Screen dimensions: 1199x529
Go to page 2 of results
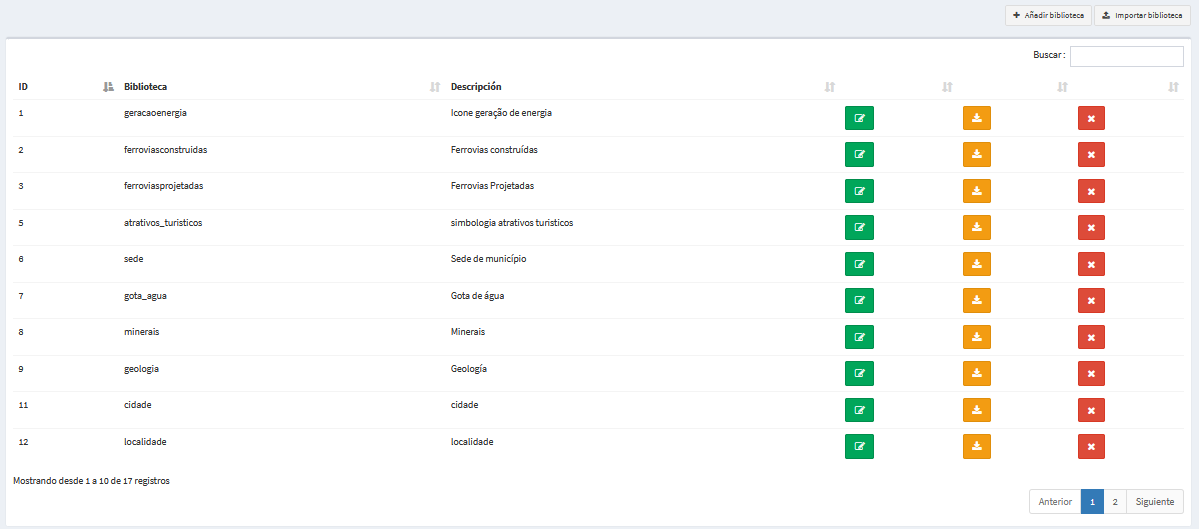tap(1115, 502)
